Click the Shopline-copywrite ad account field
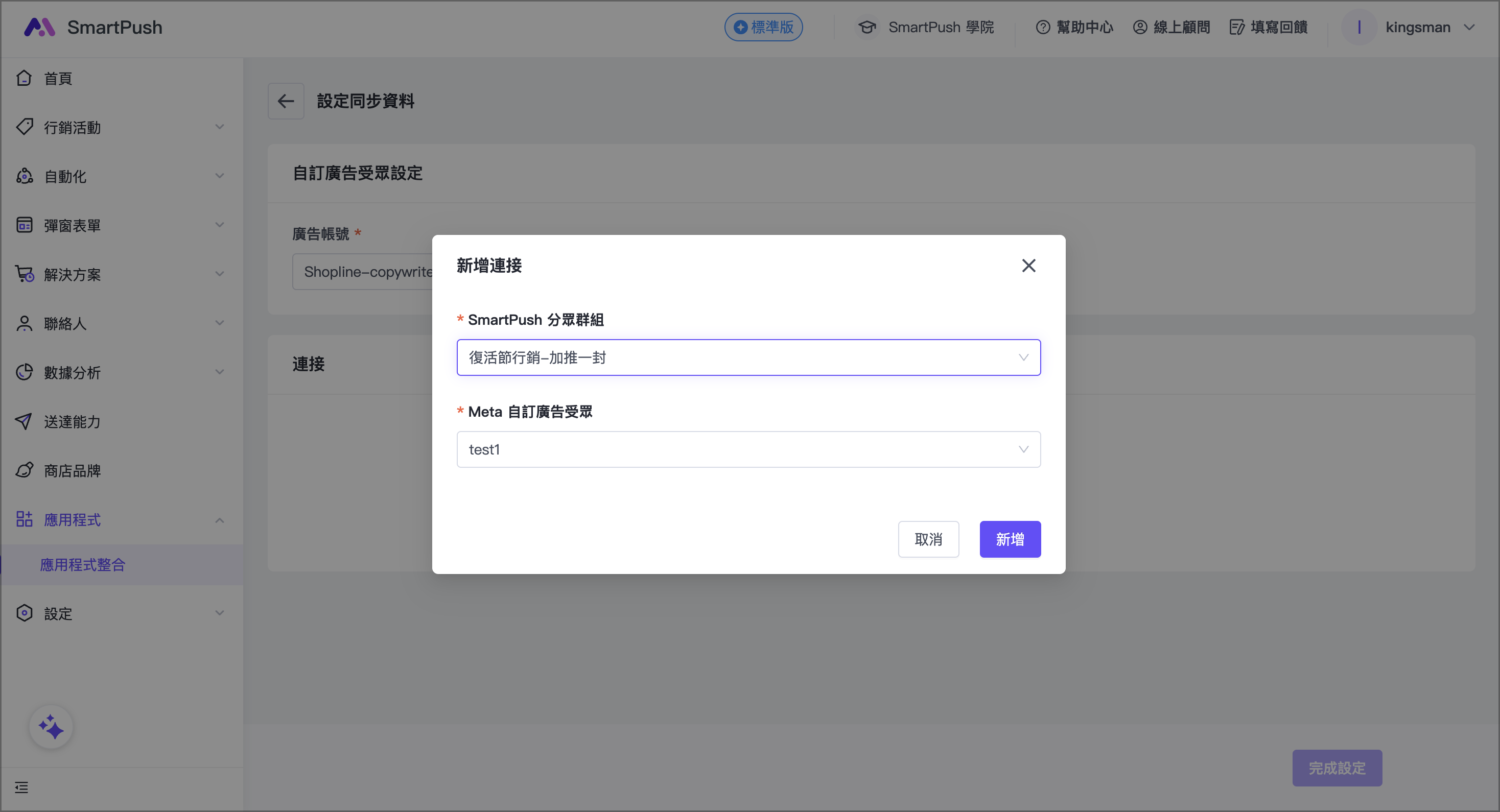1500x812 pixels. pyautogui.click(x=362, y=271)
